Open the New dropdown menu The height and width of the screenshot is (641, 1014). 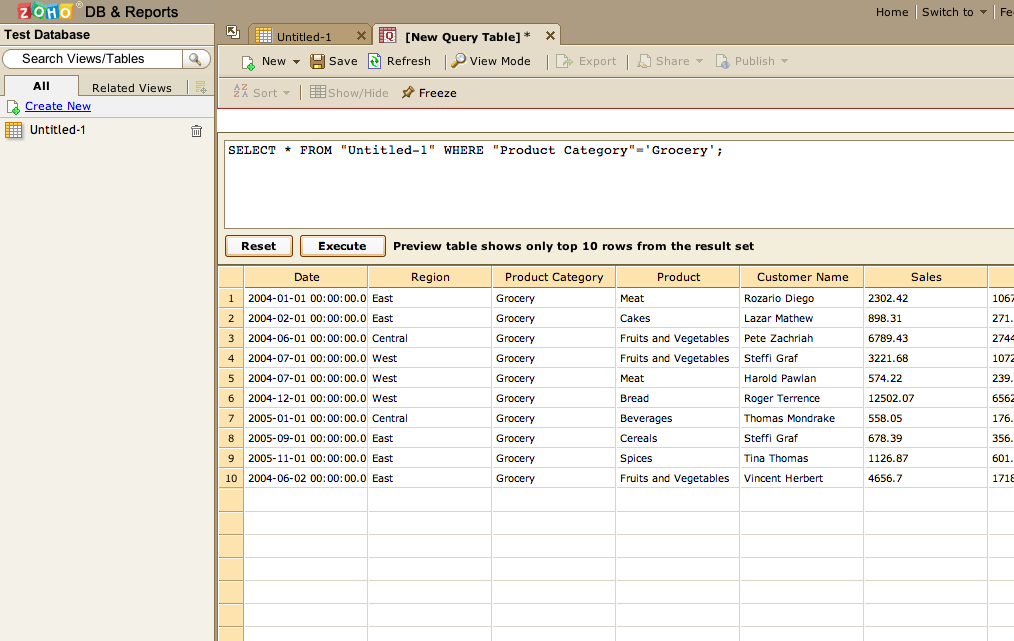click(x=271, y=61)
